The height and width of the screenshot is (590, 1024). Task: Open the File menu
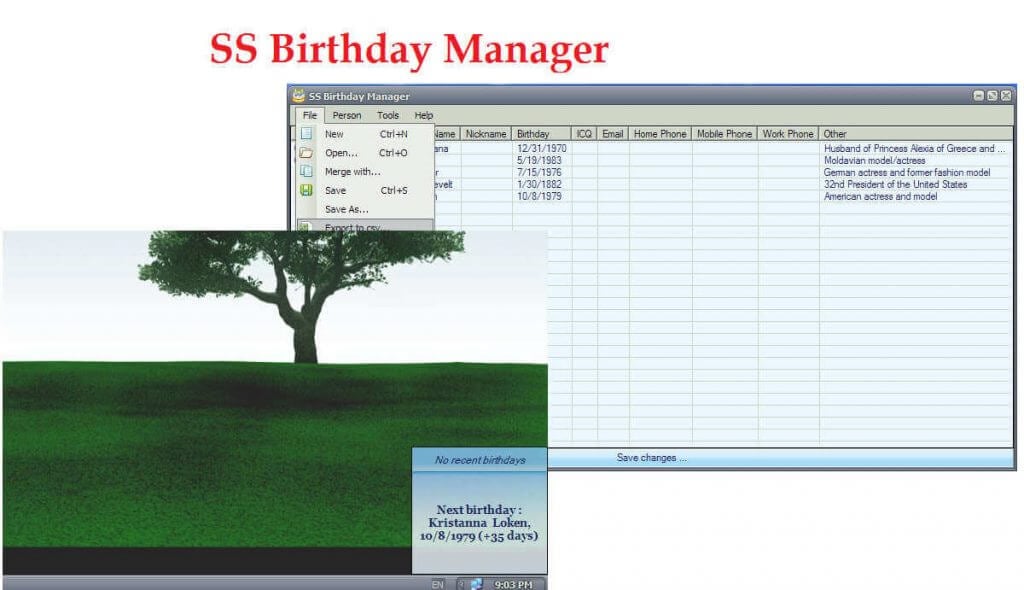pyautogui.click(x=310, y=115)
